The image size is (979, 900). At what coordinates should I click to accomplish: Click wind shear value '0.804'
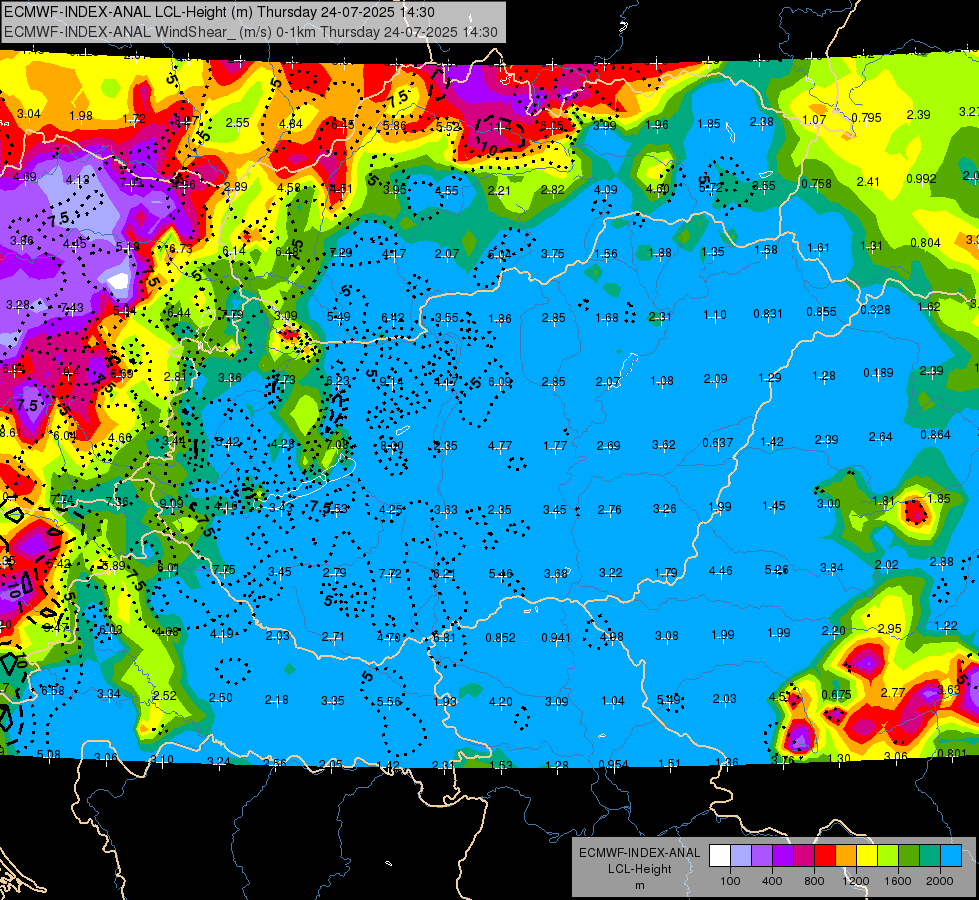(x=925, y=243)
